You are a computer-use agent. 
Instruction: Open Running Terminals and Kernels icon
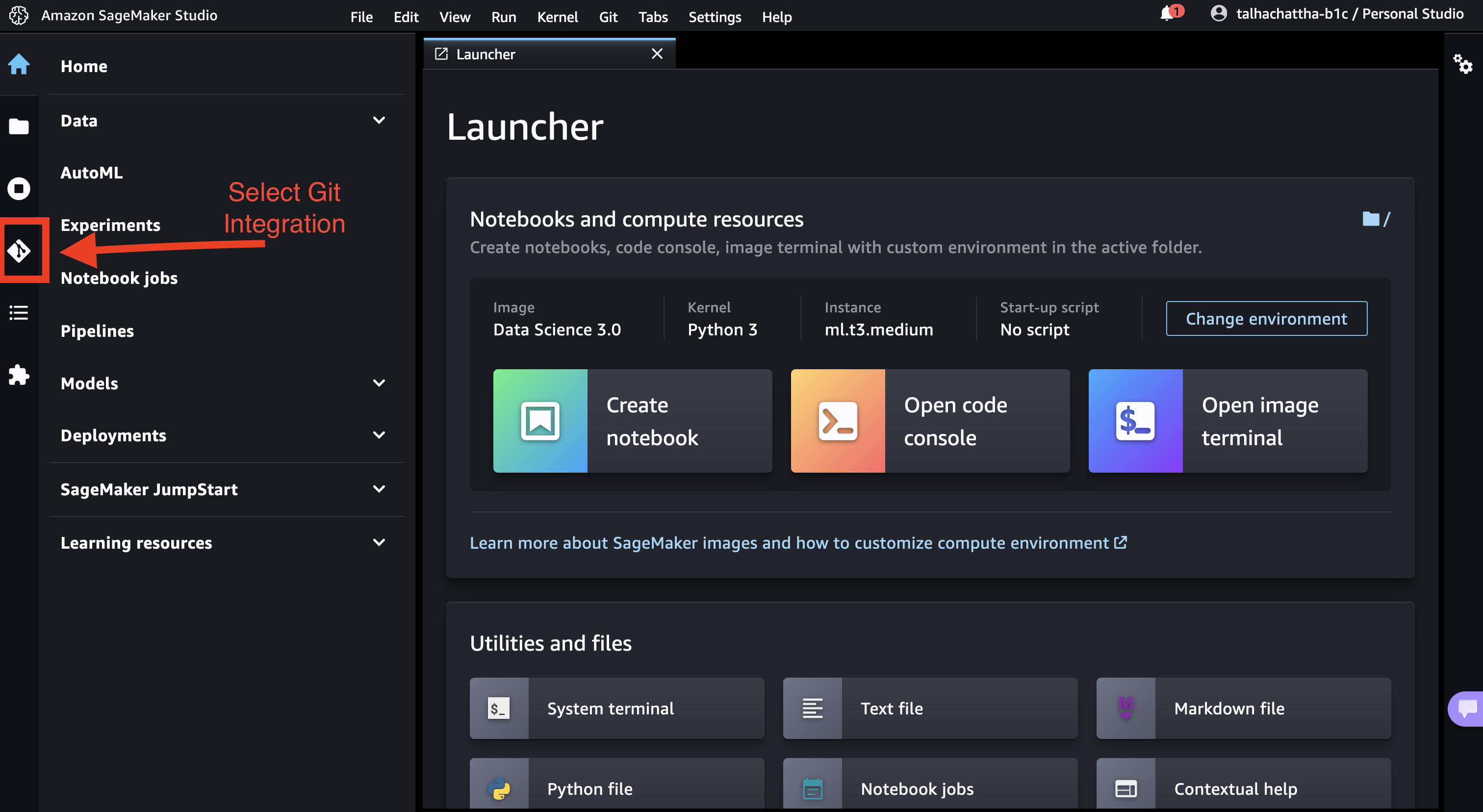[x=19, y=189]
